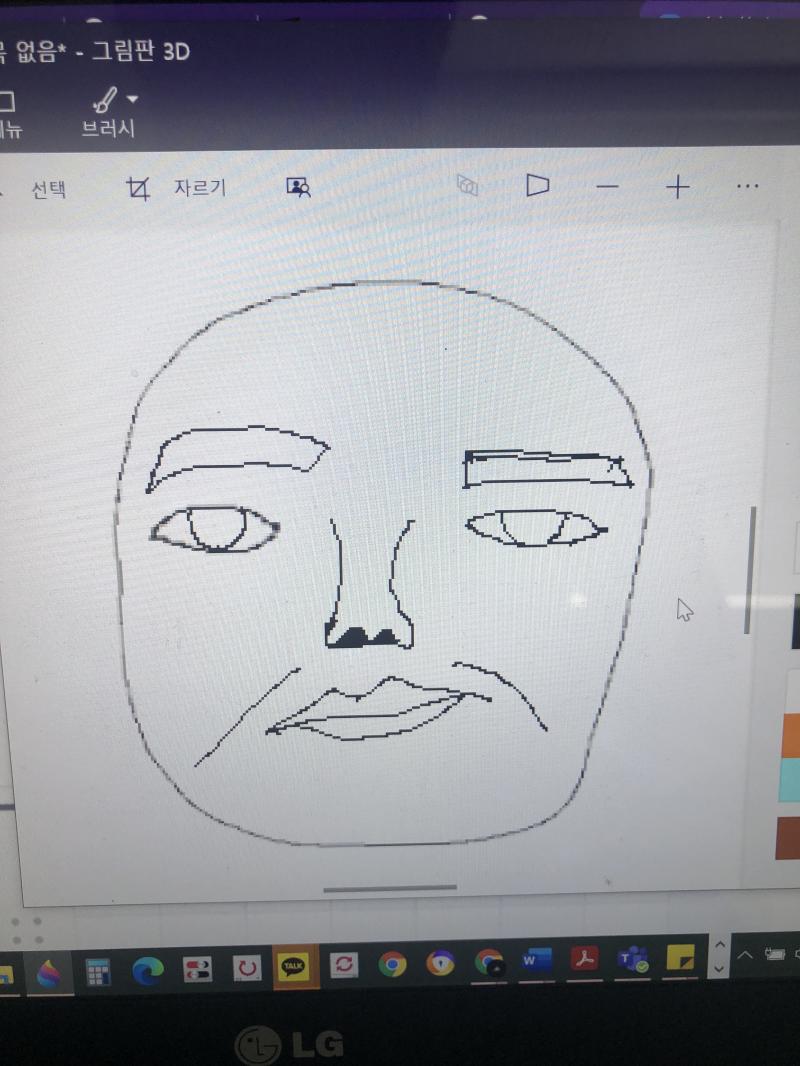The width and height of the screenshot is (800, 1066).
Task: Click the battery icon in system tray
Action: pyautogui.click(x=776, y=954)
